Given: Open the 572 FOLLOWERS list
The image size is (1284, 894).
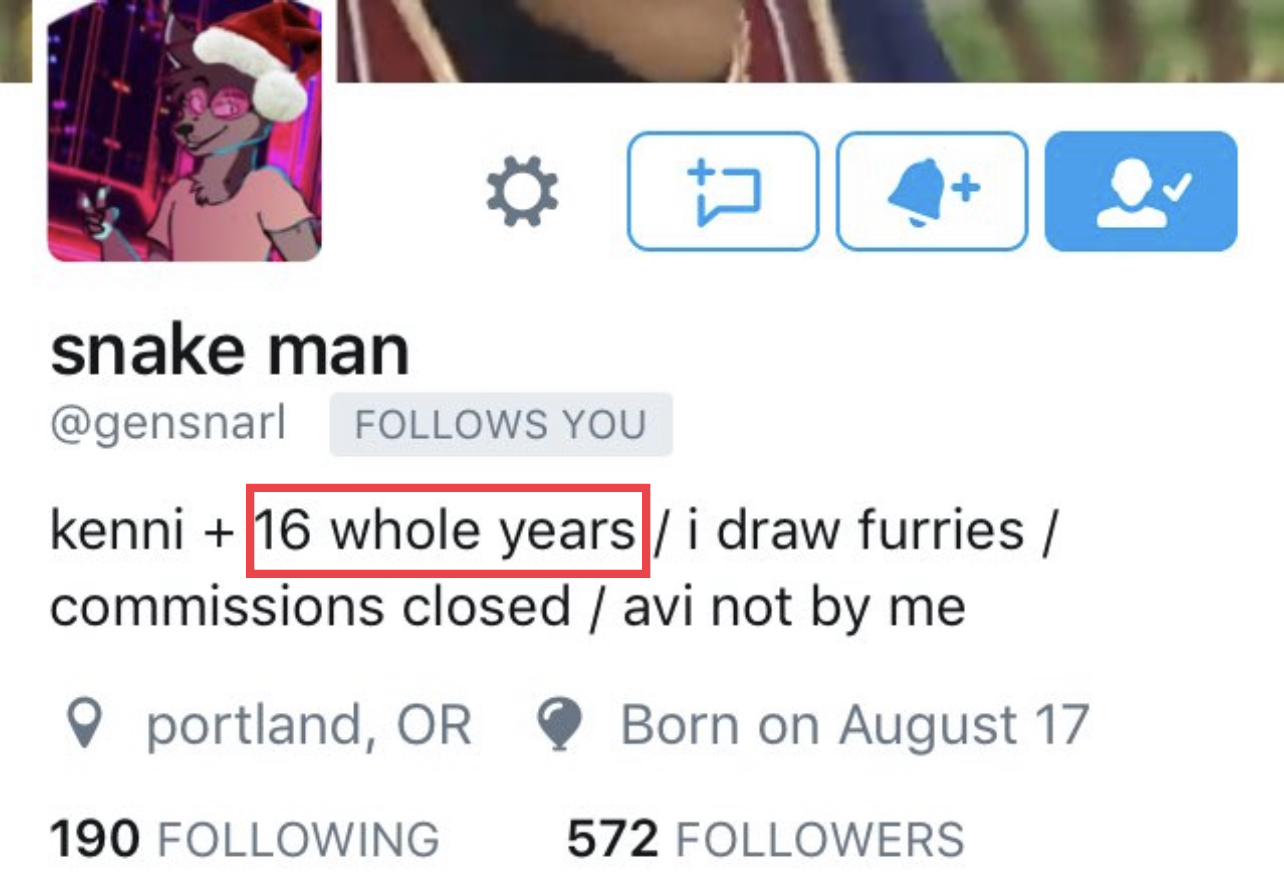Looking at the screenshot, I should click(x=766, y=840).
